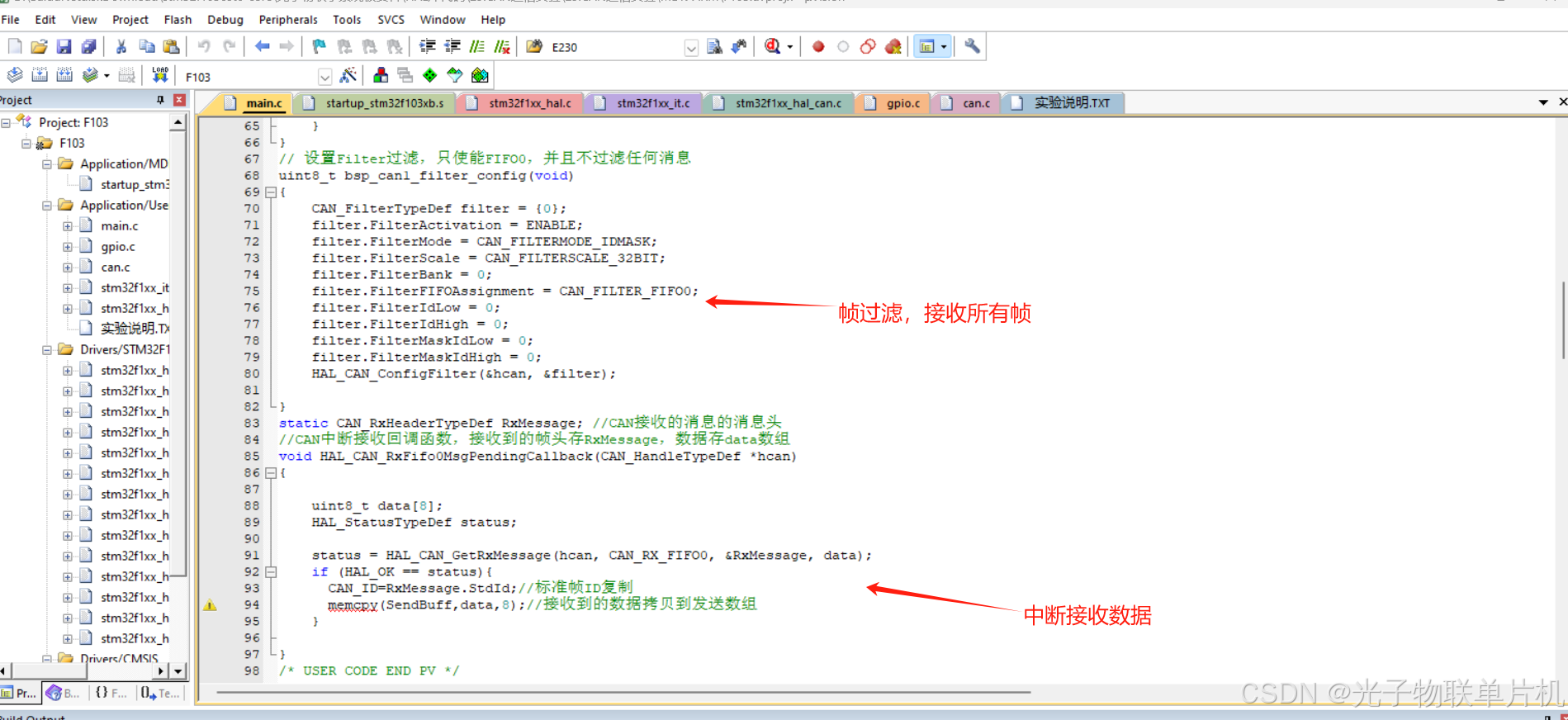The image size is (1568, 720).
Task: Create a new file with toolbar icon
Action: click(15, 46)
